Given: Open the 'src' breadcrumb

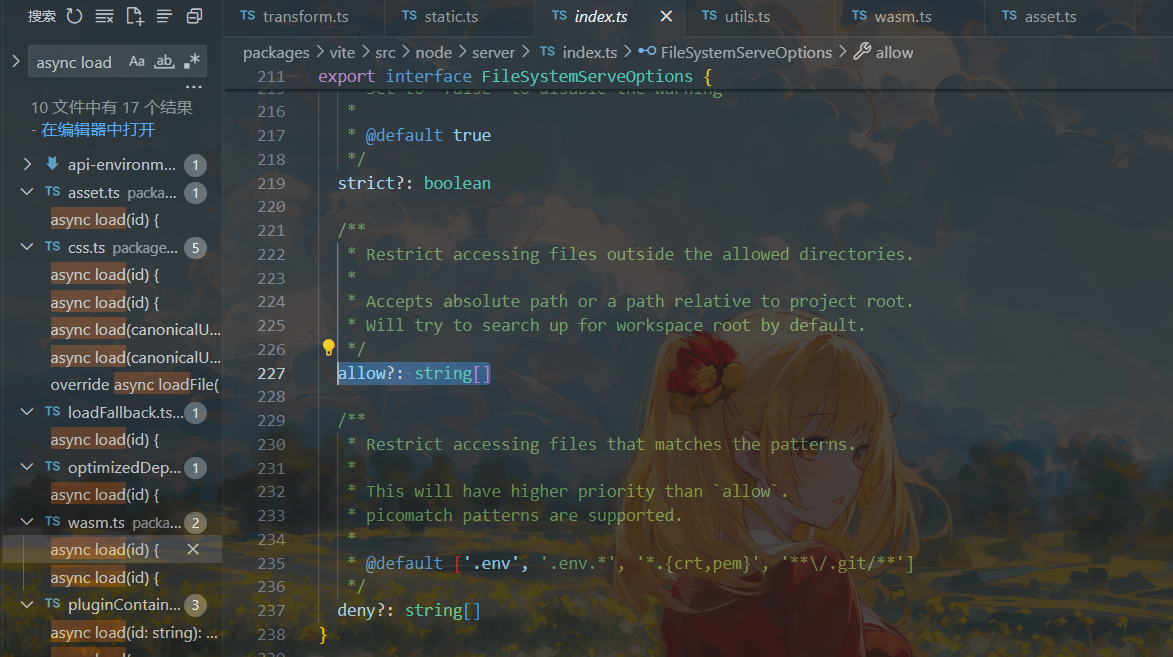Looking at the screenshot, I should coord(385,52).
